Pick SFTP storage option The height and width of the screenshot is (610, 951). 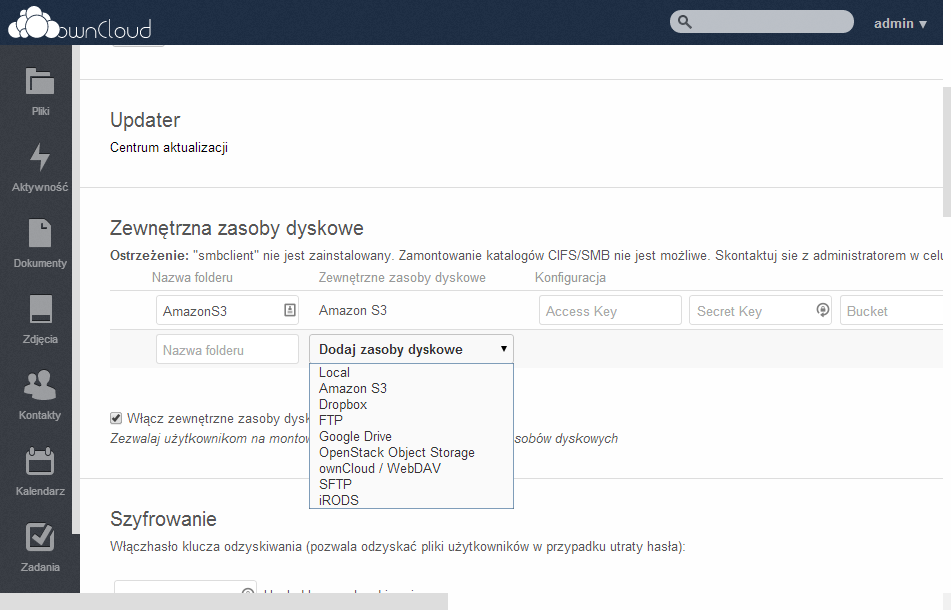click(411, 484)
